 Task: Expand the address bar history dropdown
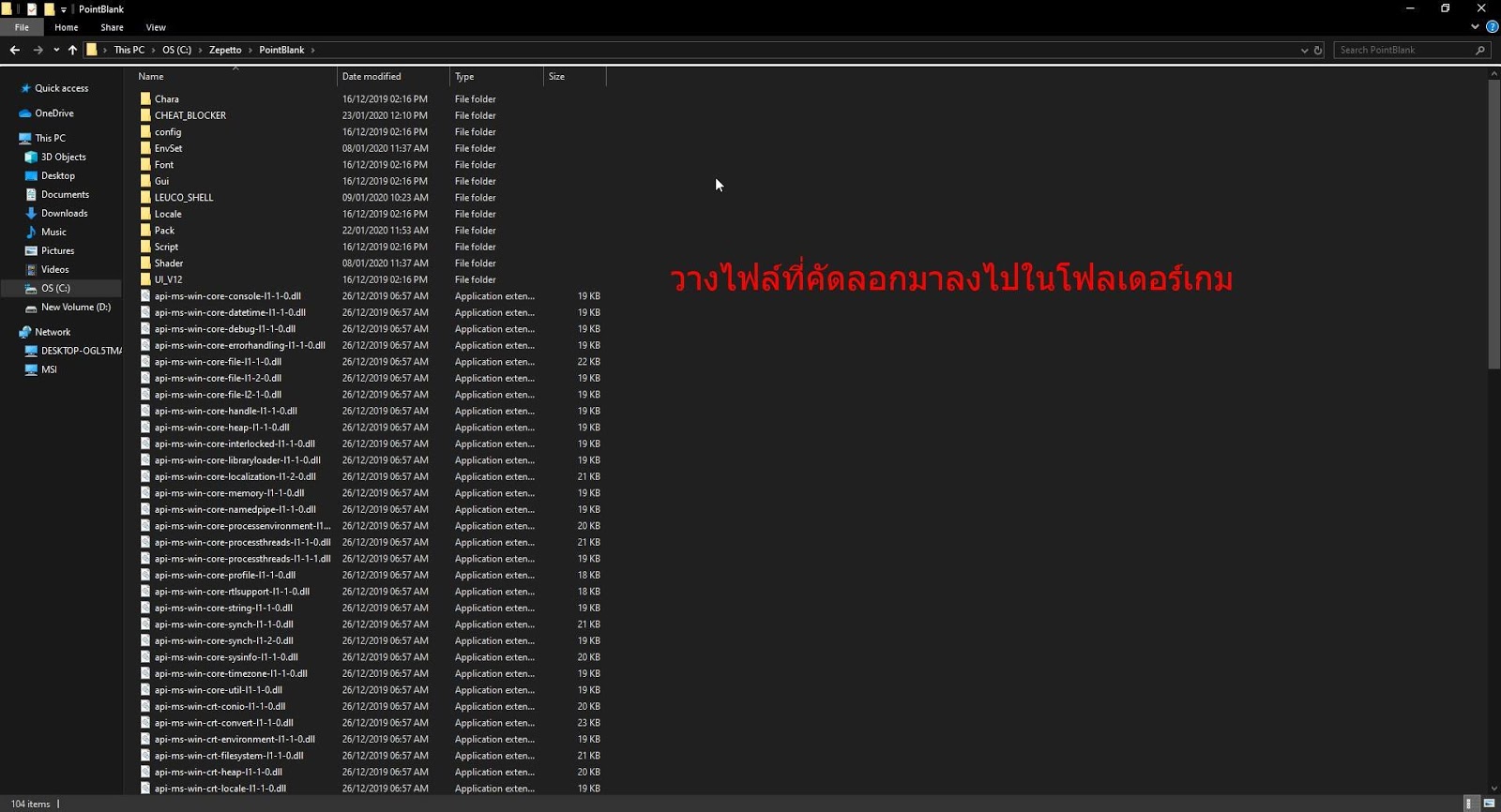(1304, 50)
